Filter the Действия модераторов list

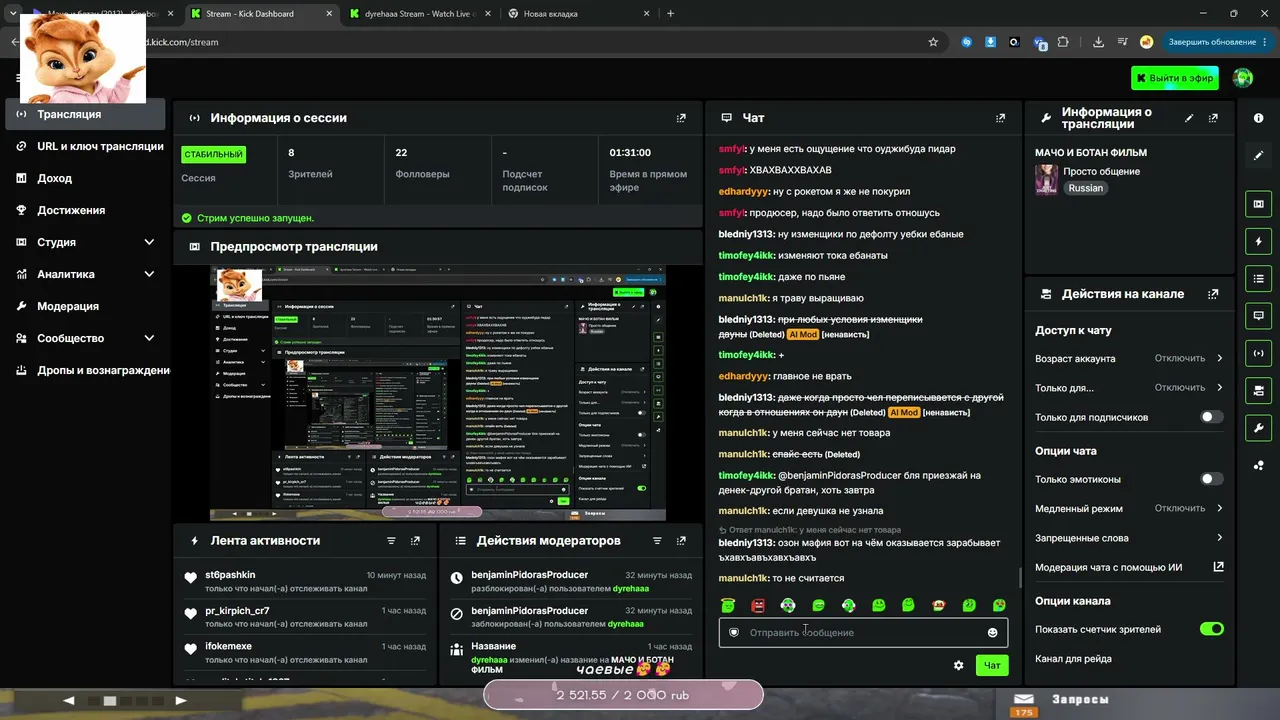coord(657,541)
